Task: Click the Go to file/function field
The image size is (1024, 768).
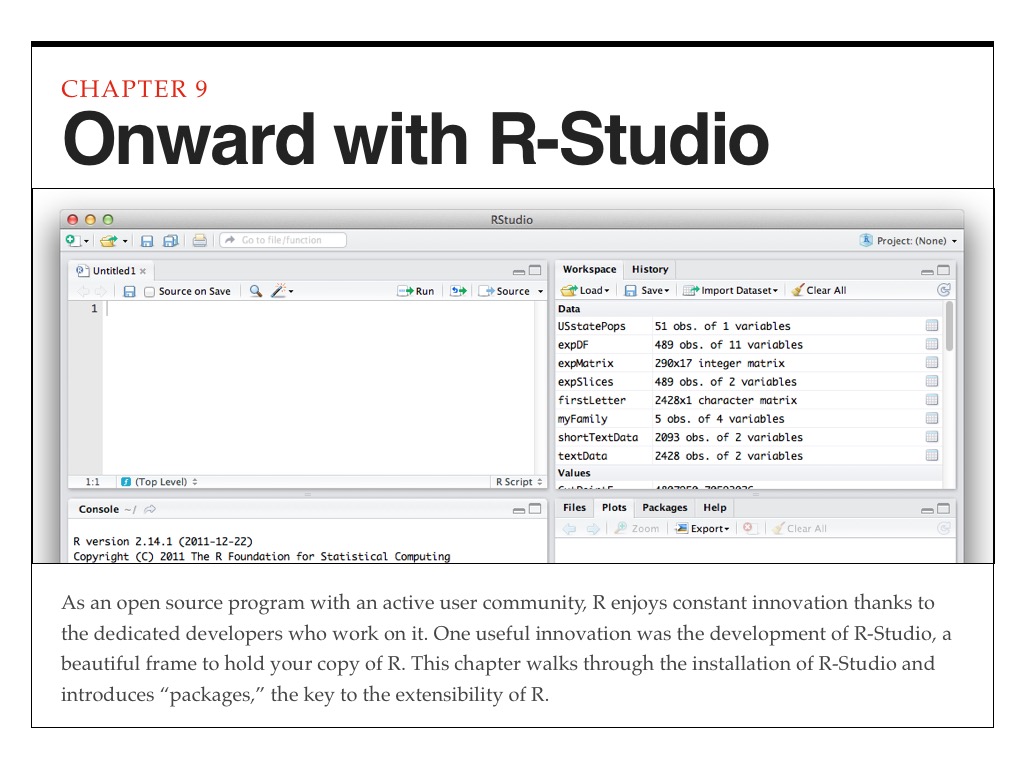Action: [283, 240]
